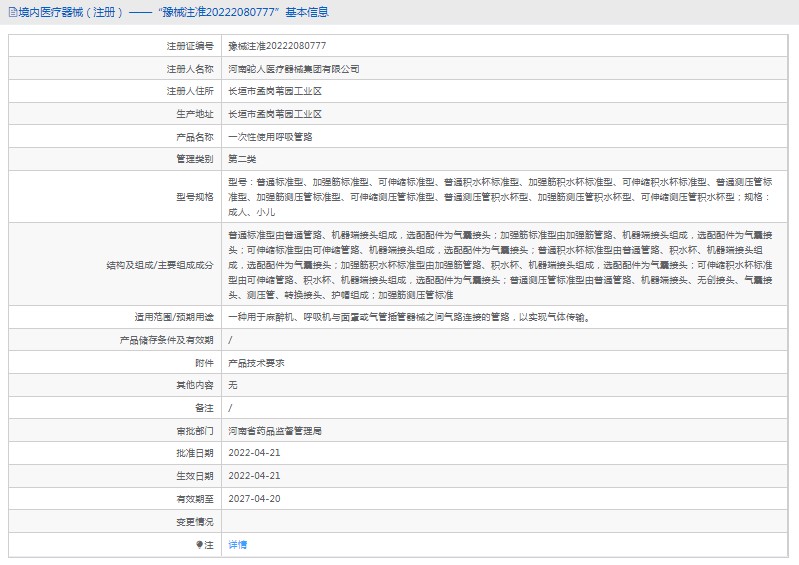Click the 生产地址 label cell
Viewport: 799px width, 565px height.
115,114
